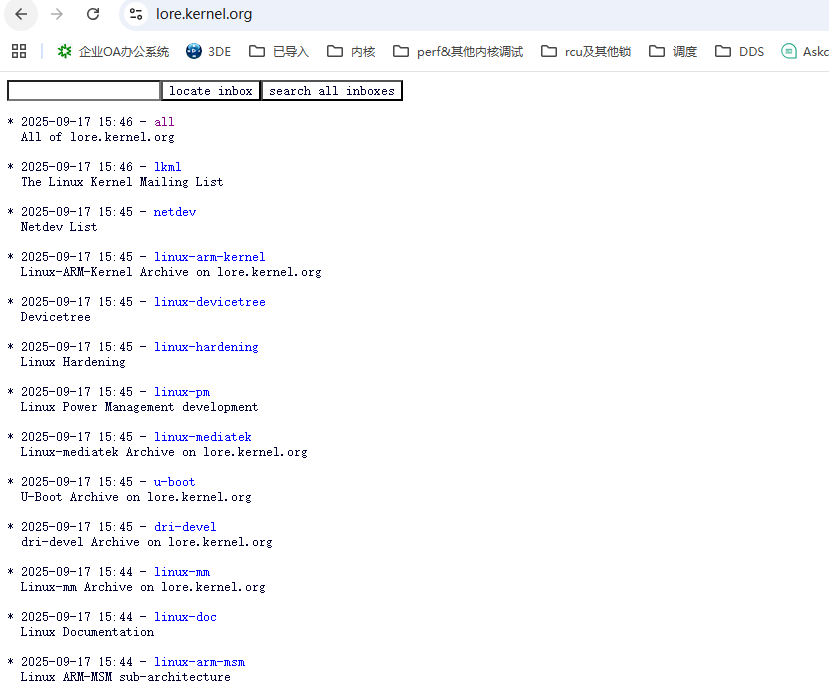Open the 3DE bookmark
This screenshot has height=694, width=829.
click(x=209, y=51)
